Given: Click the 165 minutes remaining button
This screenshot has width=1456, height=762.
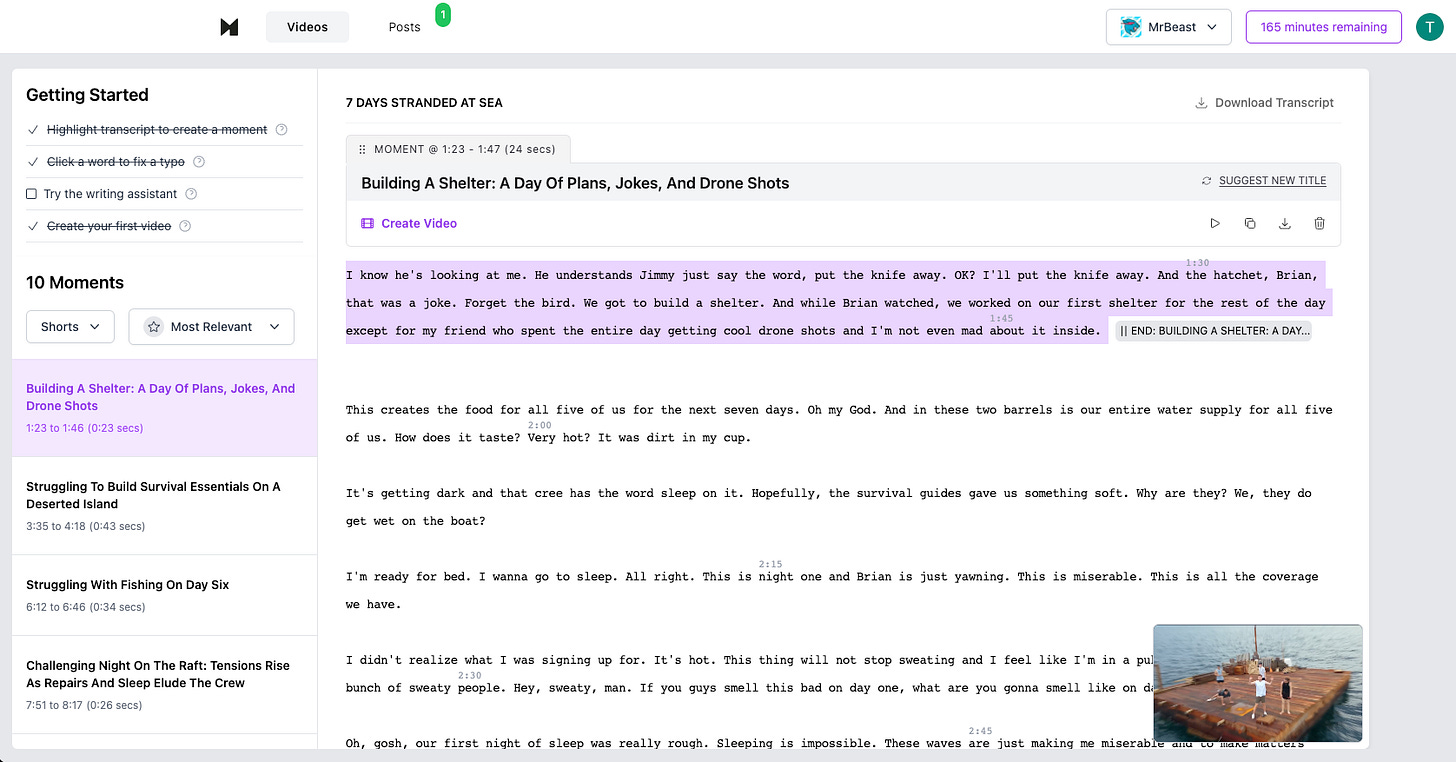Looking at the screenshot, I should (1323, 27).
